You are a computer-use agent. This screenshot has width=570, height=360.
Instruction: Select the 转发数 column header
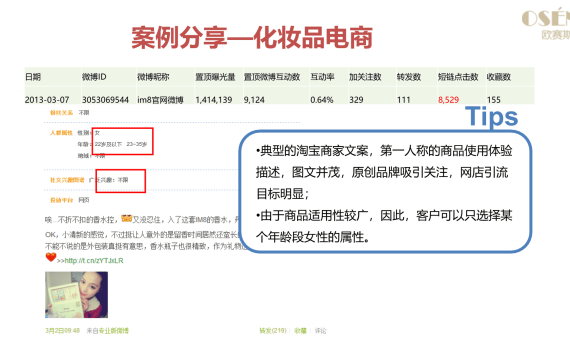[x=409, y=77]
